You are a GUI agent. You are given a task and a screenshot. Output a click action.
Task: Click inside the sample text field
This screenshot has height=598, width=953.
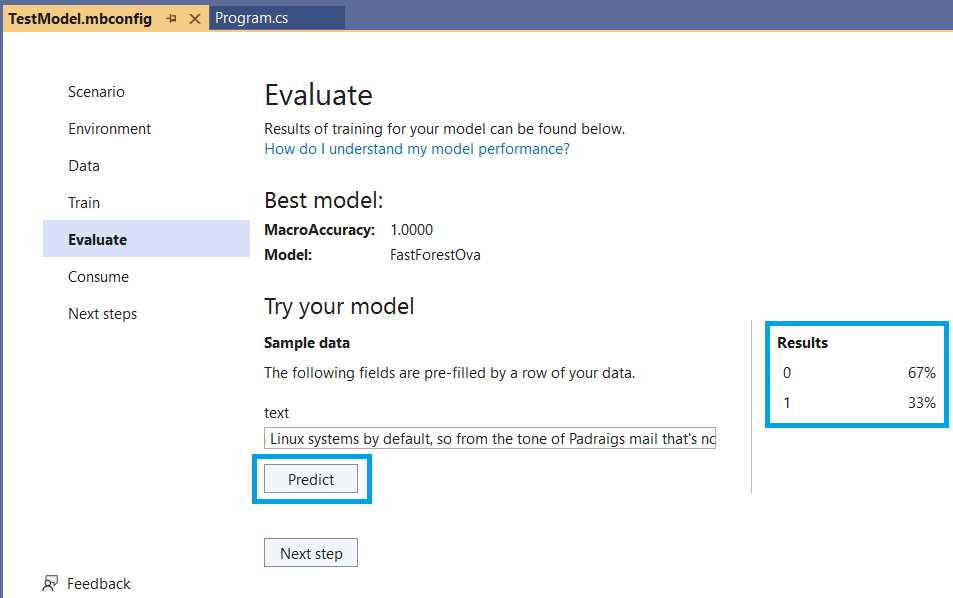(488, 438)
